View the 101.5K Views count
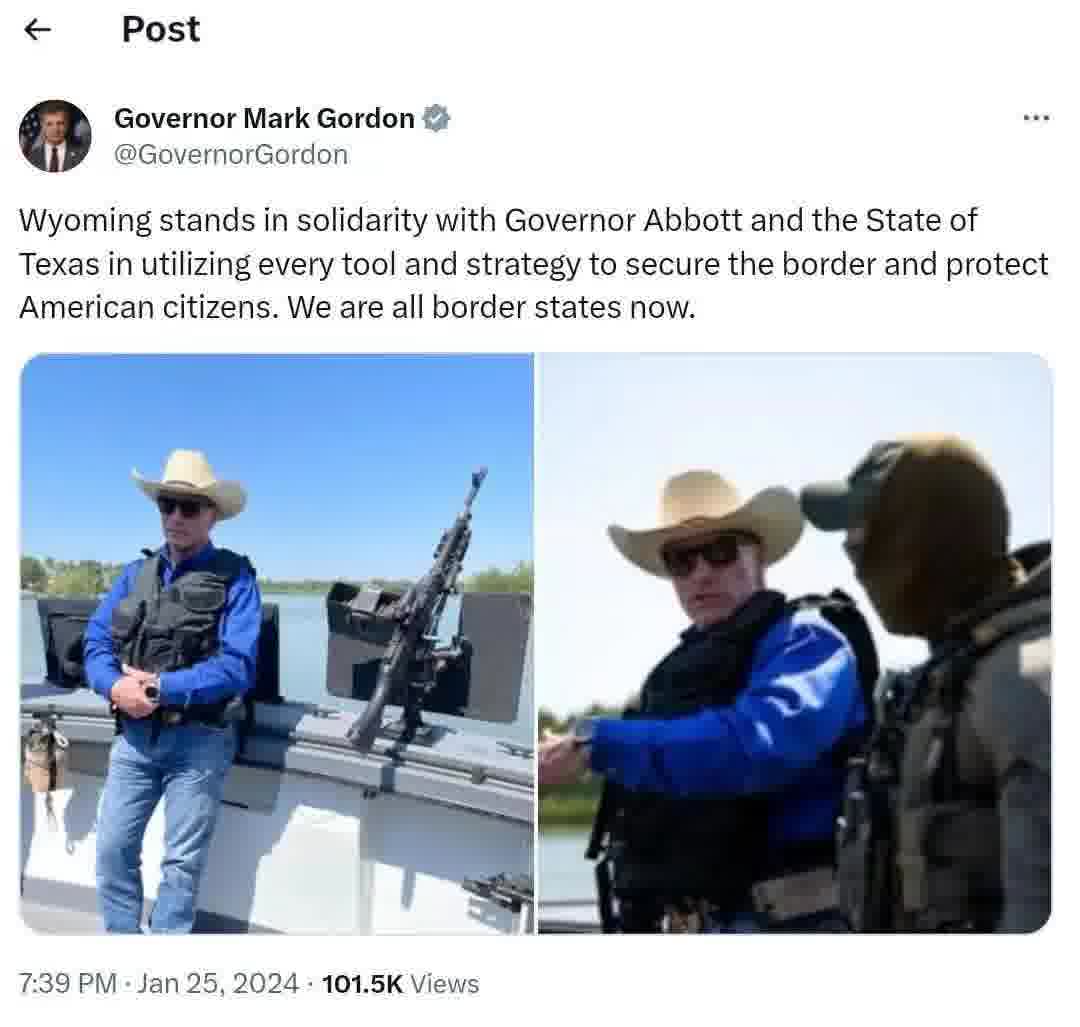Viewport: 1080px width, 1027px height. pyautogui.click(x=400, y=983)
